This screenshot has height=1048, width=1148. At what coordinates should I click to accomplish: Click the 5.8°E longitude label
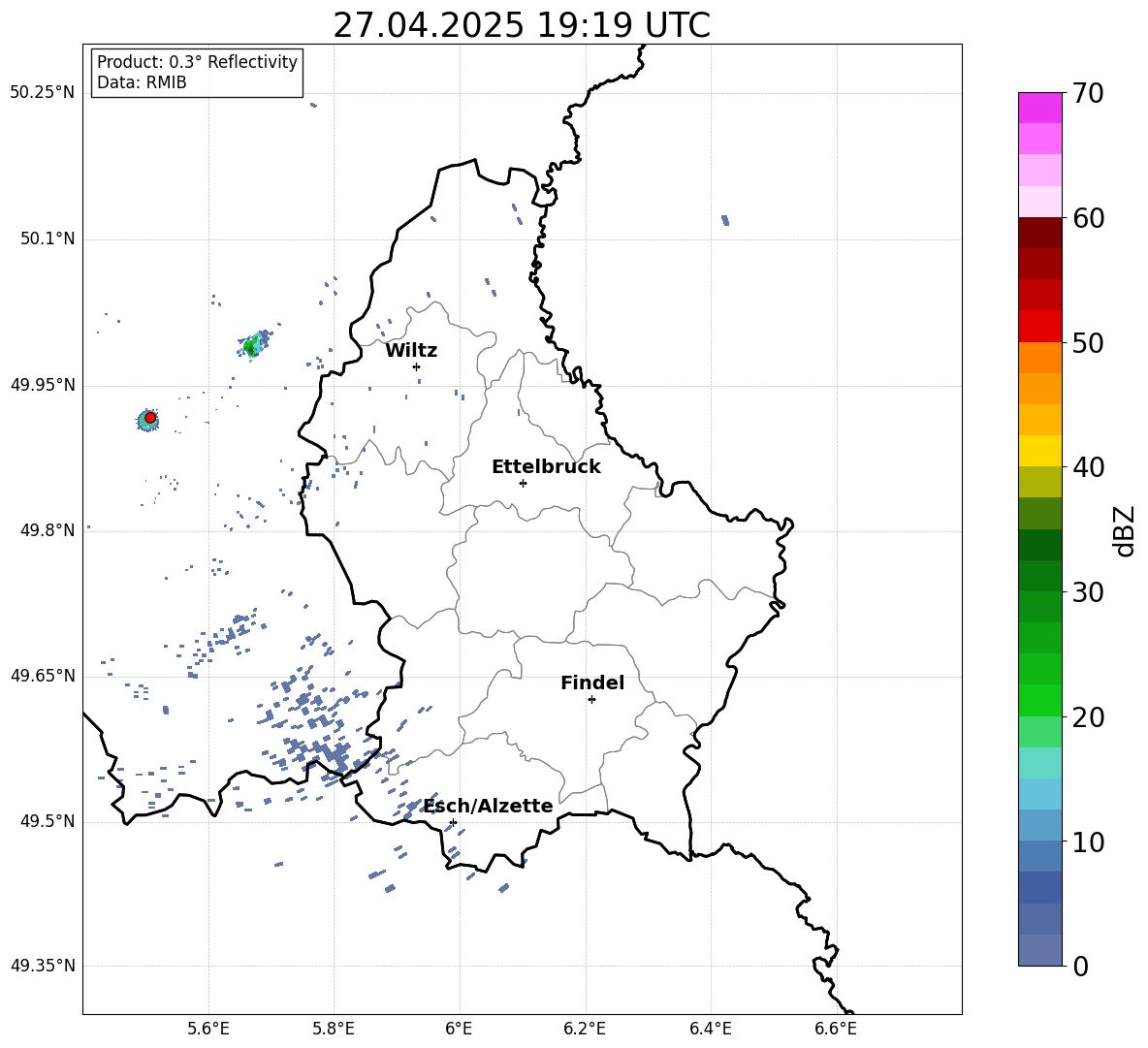point(334,1029)
